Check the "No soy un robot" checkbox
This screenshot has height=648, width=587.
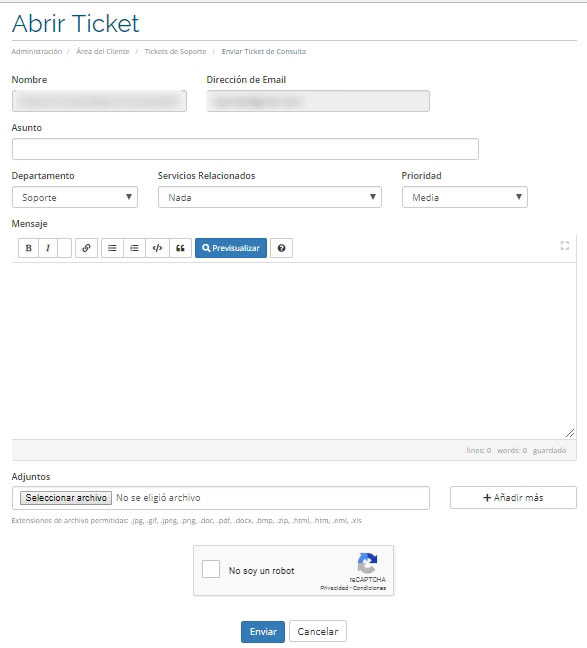pos(211,569)
